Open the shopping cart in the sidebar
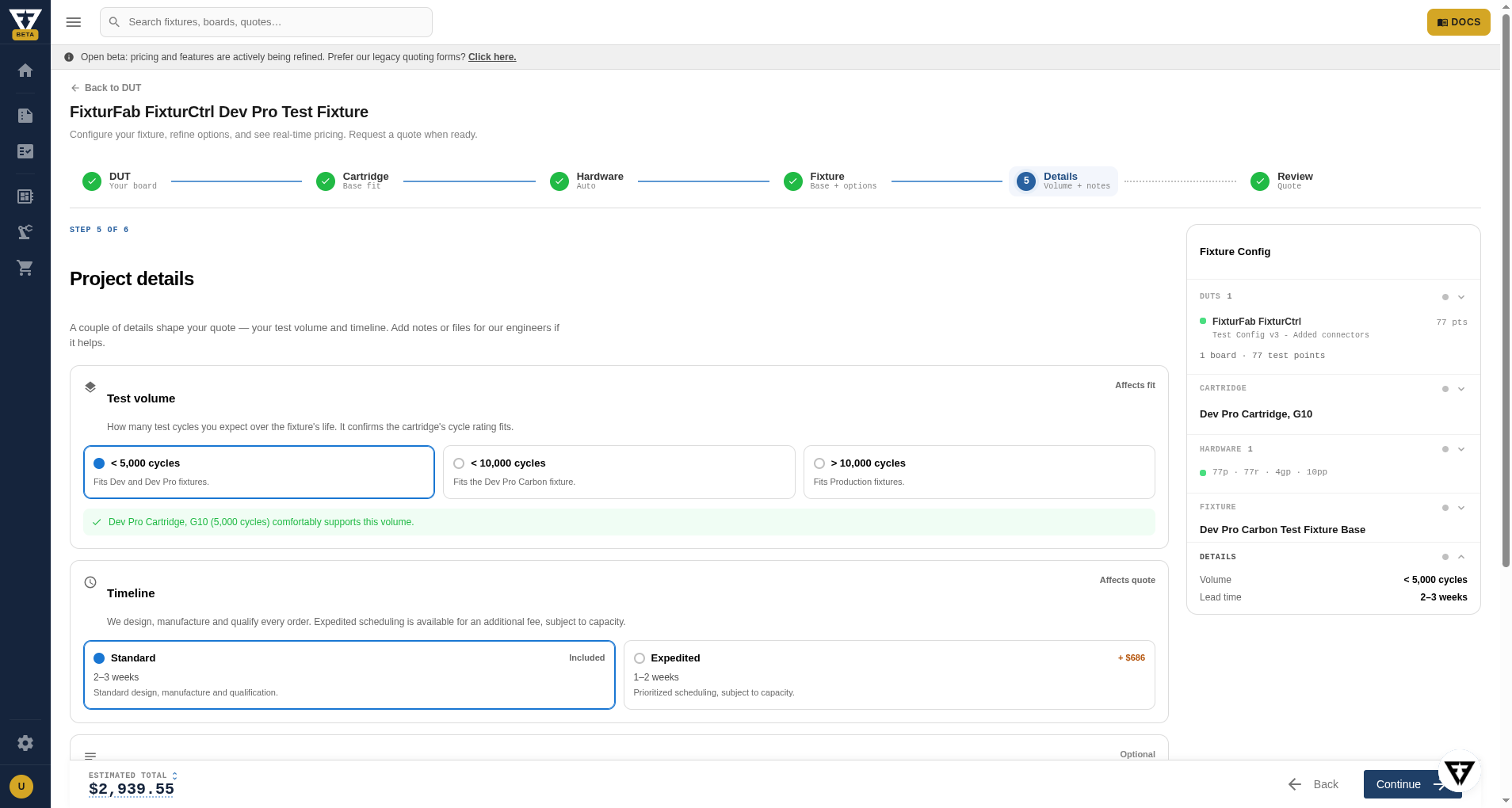Screen dimensions: 1512x808 click(x=25, y=268)
